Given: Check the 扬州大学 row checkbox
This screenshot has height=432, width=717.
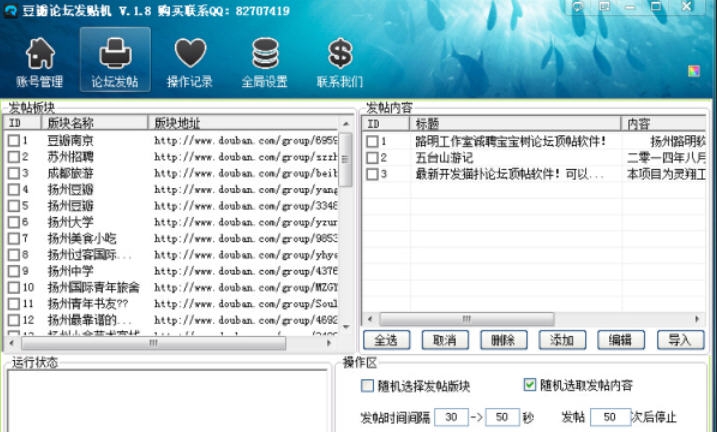Looking at the screenshot, I should pyautogui.click(x=14, y=222).
